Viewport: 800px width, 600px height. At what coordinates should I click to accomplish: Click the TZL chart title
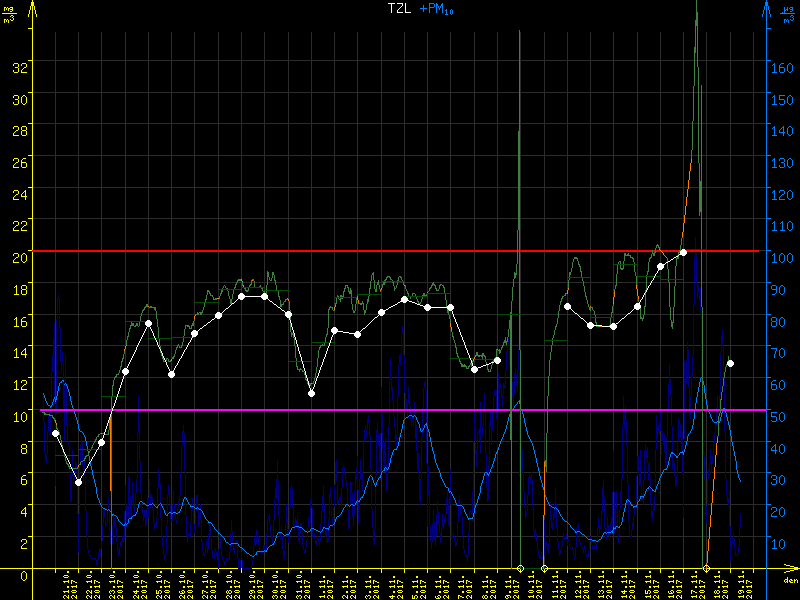point(401,9)
